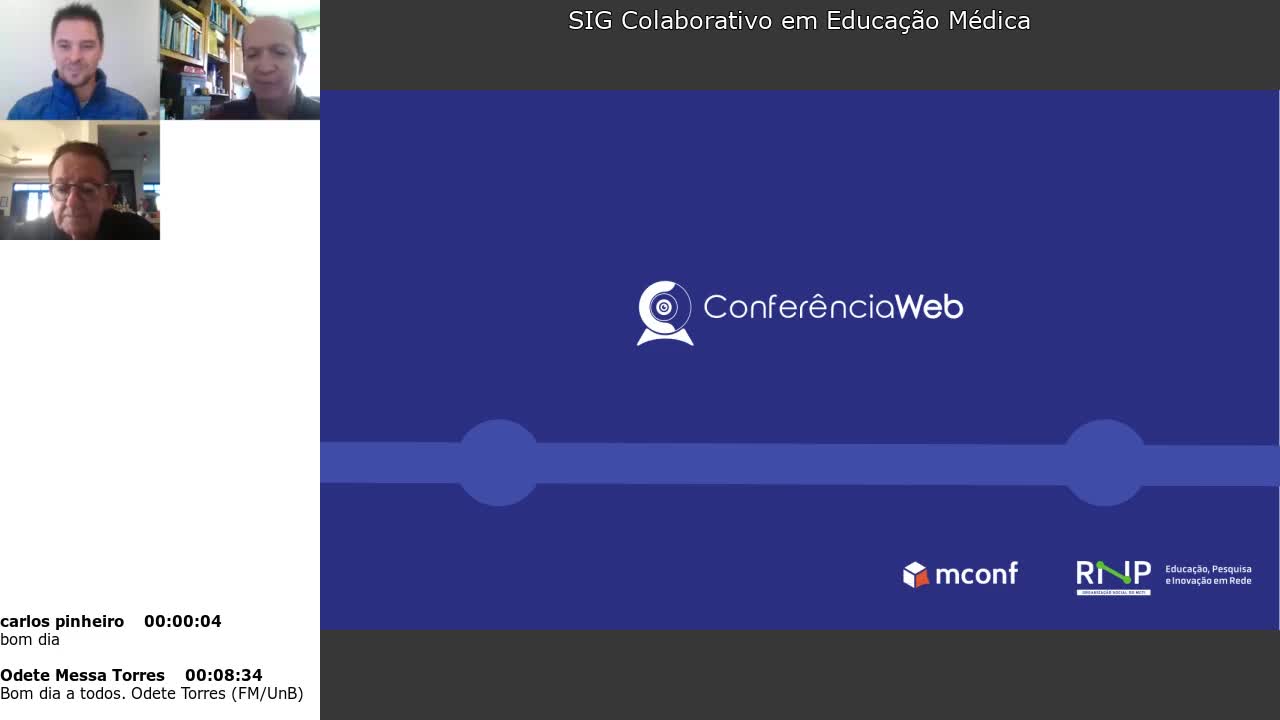Select the glasses-wearing participant's webcam thumbnail
The image size is (1280, 720).
point(80,181)
